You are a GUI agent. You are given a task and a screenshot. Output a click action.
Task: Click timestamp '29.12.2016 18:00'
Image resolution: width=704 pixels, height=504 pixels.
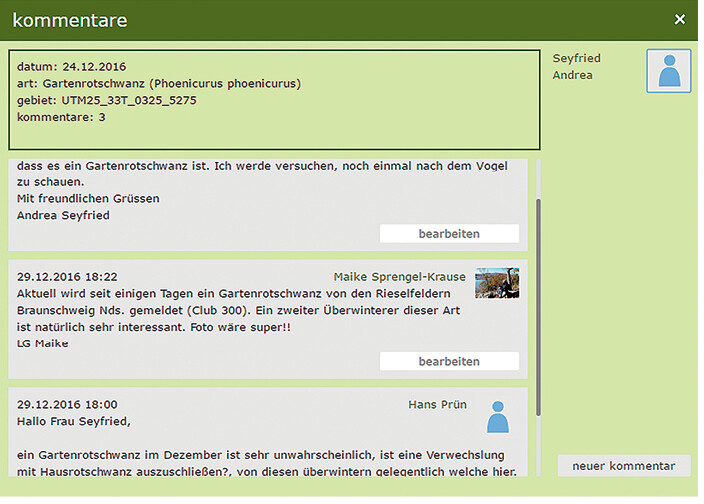[x=67, y=404]
